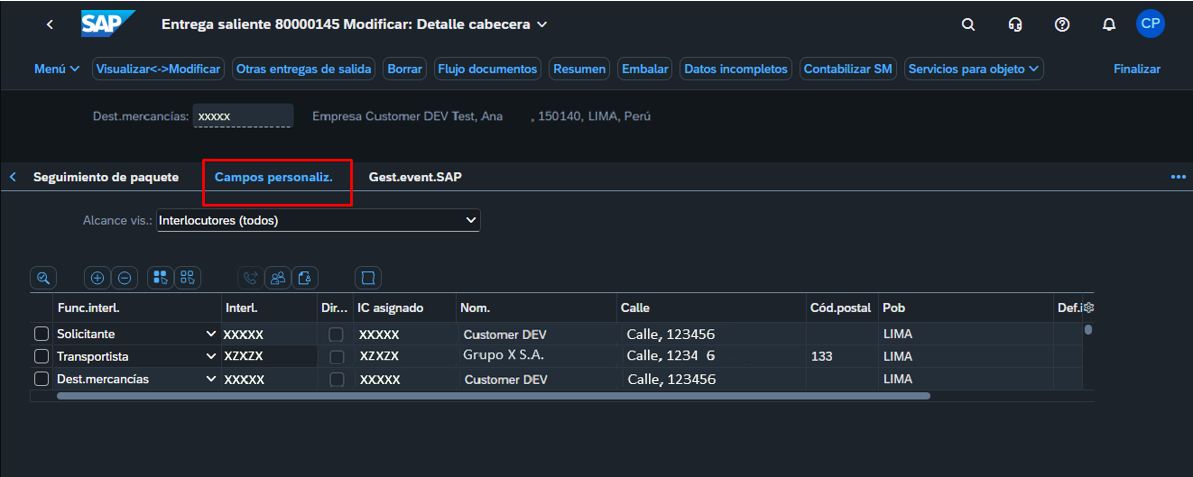
Task: Open the Menú dropdown
Action: click(57, 69)
